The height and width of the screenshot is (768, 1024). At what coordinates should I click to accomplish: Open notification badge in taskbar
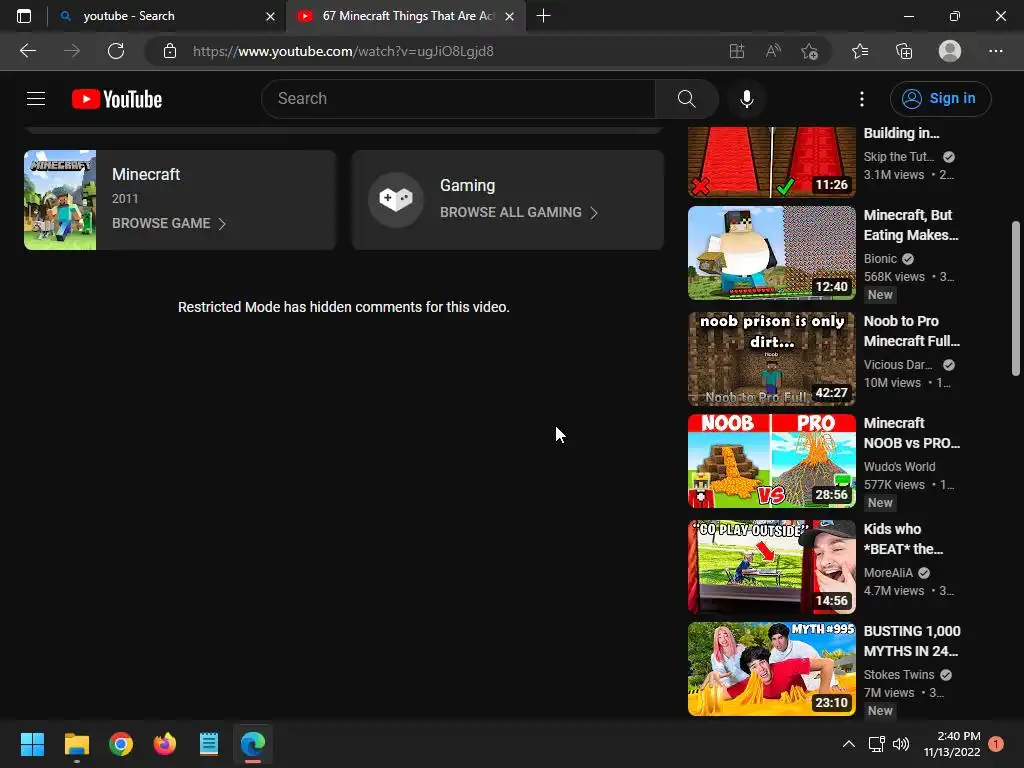point(996,744)
